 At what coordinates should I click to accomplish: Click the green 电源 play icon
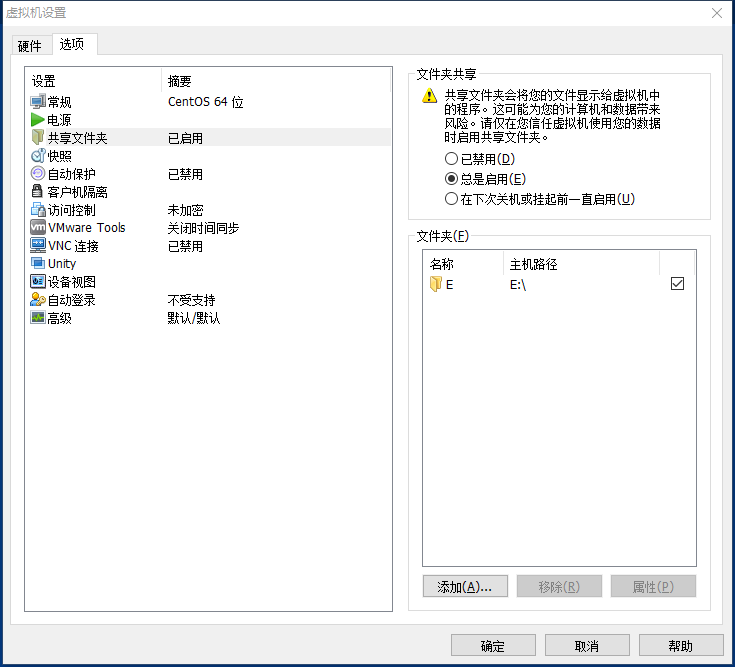coord(38,120)
